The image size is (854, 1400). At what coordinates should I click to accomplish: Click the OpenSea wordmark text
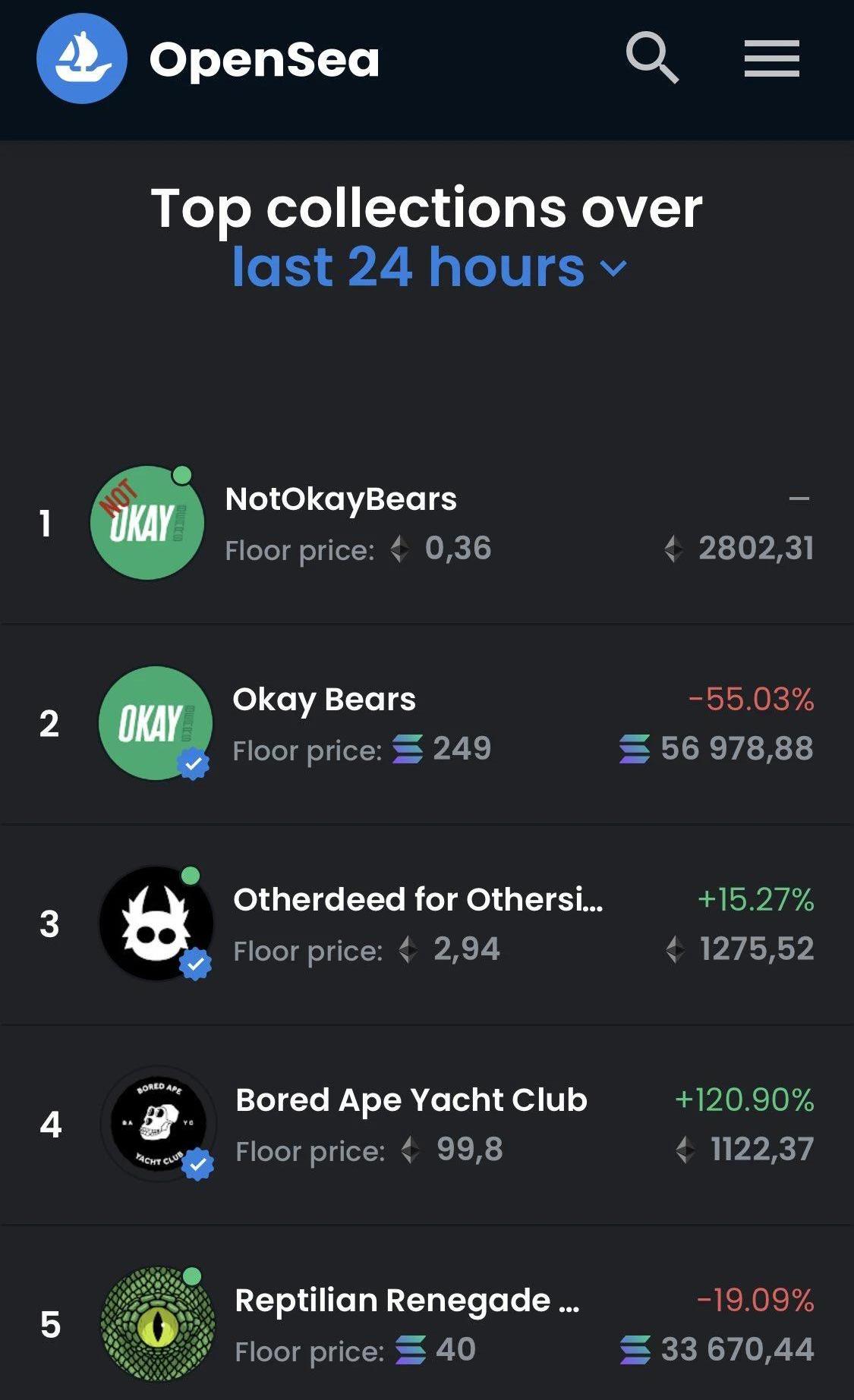pos(264,60)
